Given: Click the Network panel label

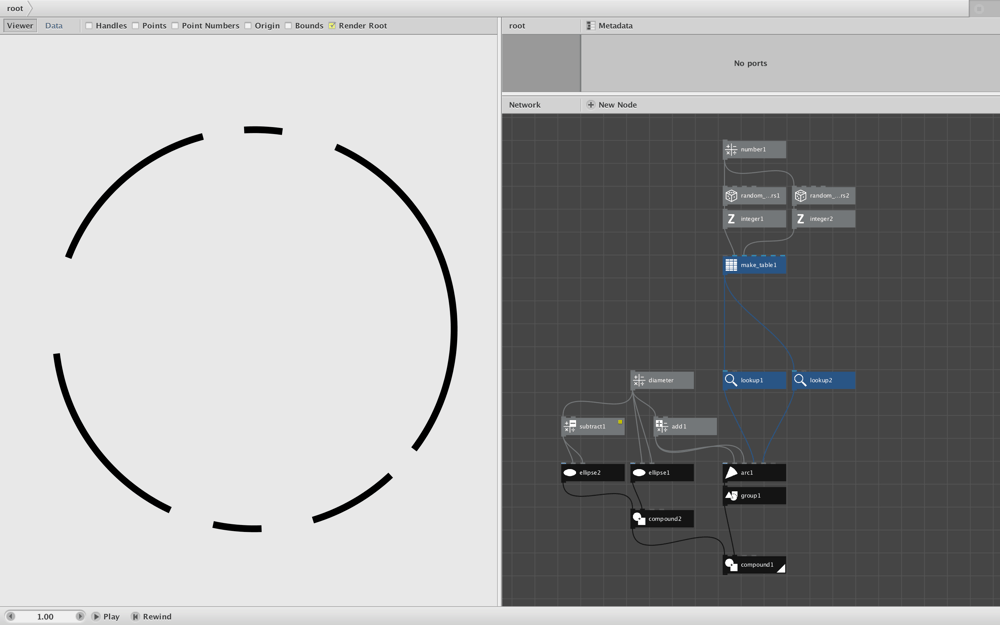Looking at the screenshot, I should [x=525, y=105].
